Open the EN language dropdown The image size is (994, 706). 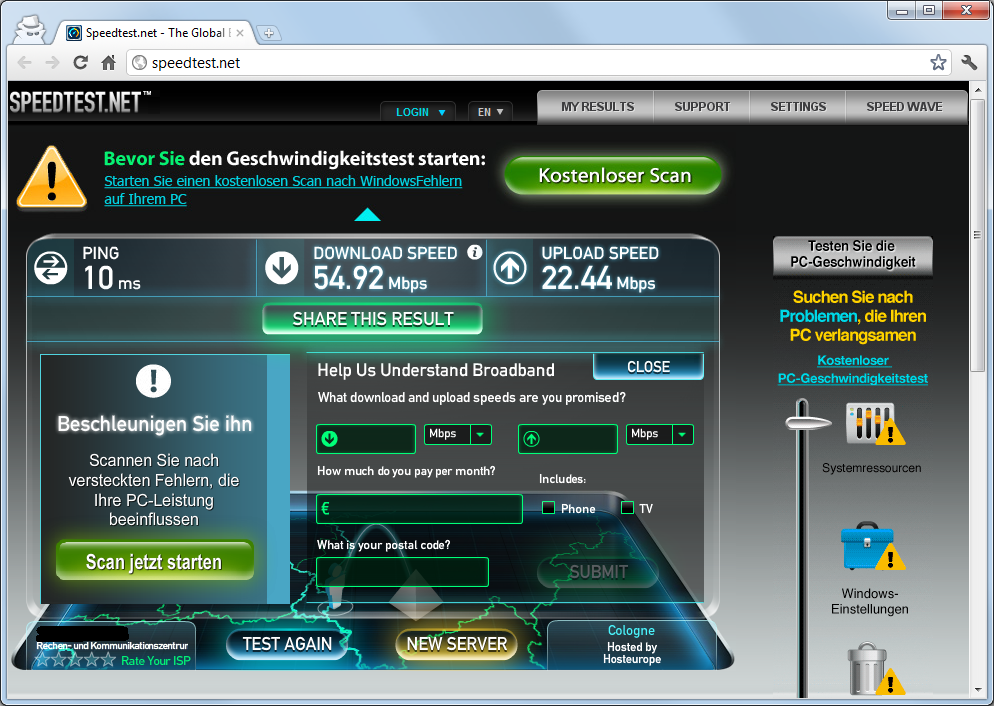pos(490,112)
